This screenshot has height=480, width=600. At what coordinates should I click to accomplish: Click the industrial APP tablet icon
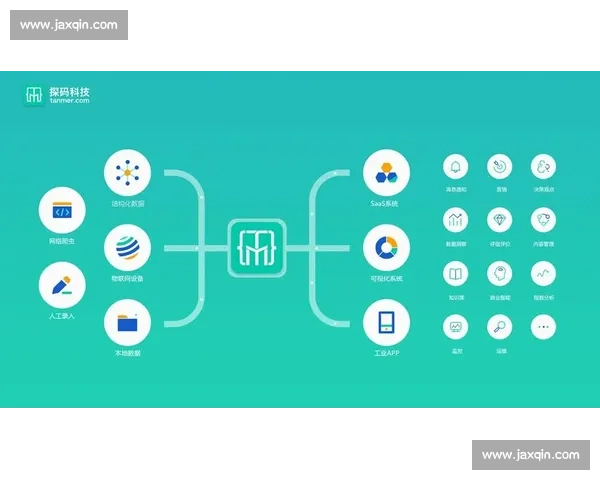[x=386, y=323]
